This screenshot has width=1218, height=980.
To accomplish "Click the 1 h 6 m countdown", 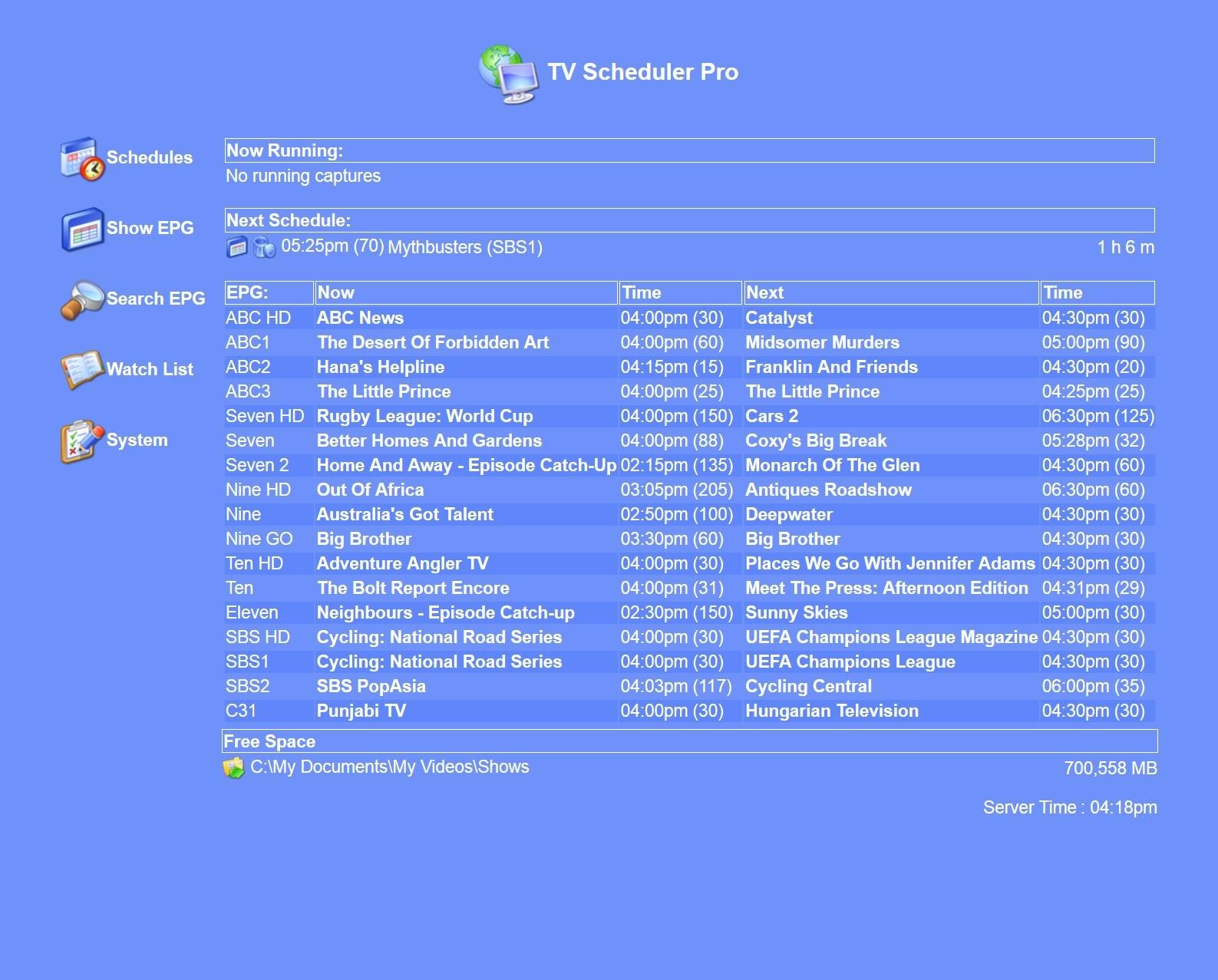I will (x=1126, y=247).
